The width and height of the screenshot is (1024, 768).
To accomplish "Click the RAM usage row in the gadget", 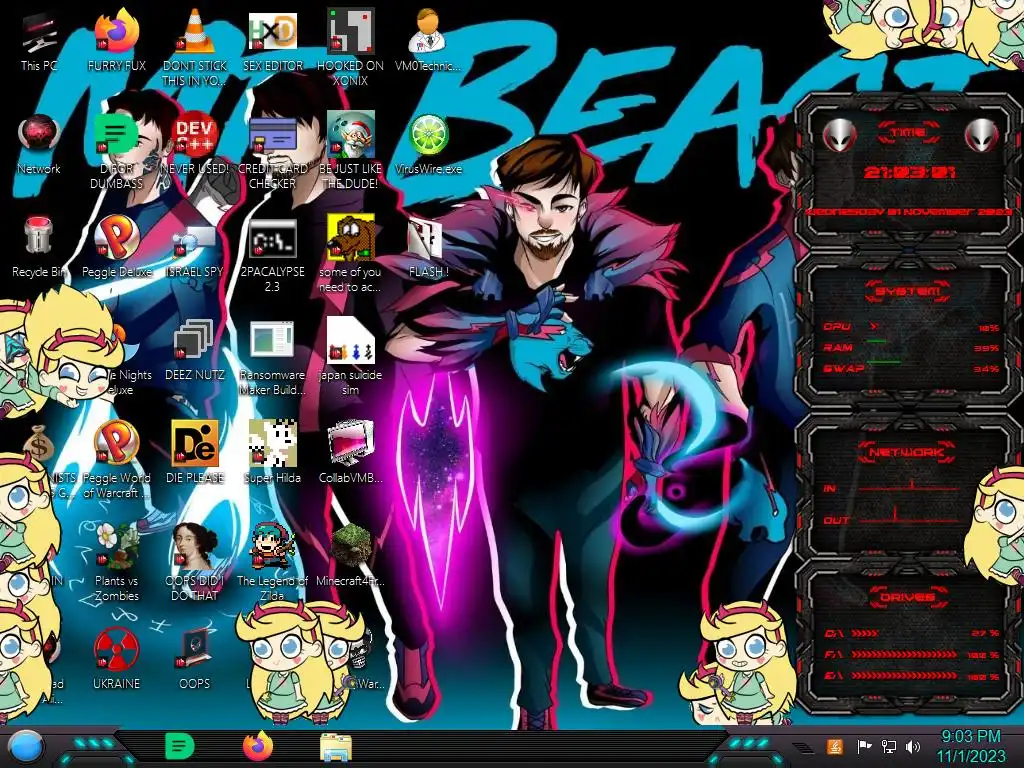I will tap(911, 348).
